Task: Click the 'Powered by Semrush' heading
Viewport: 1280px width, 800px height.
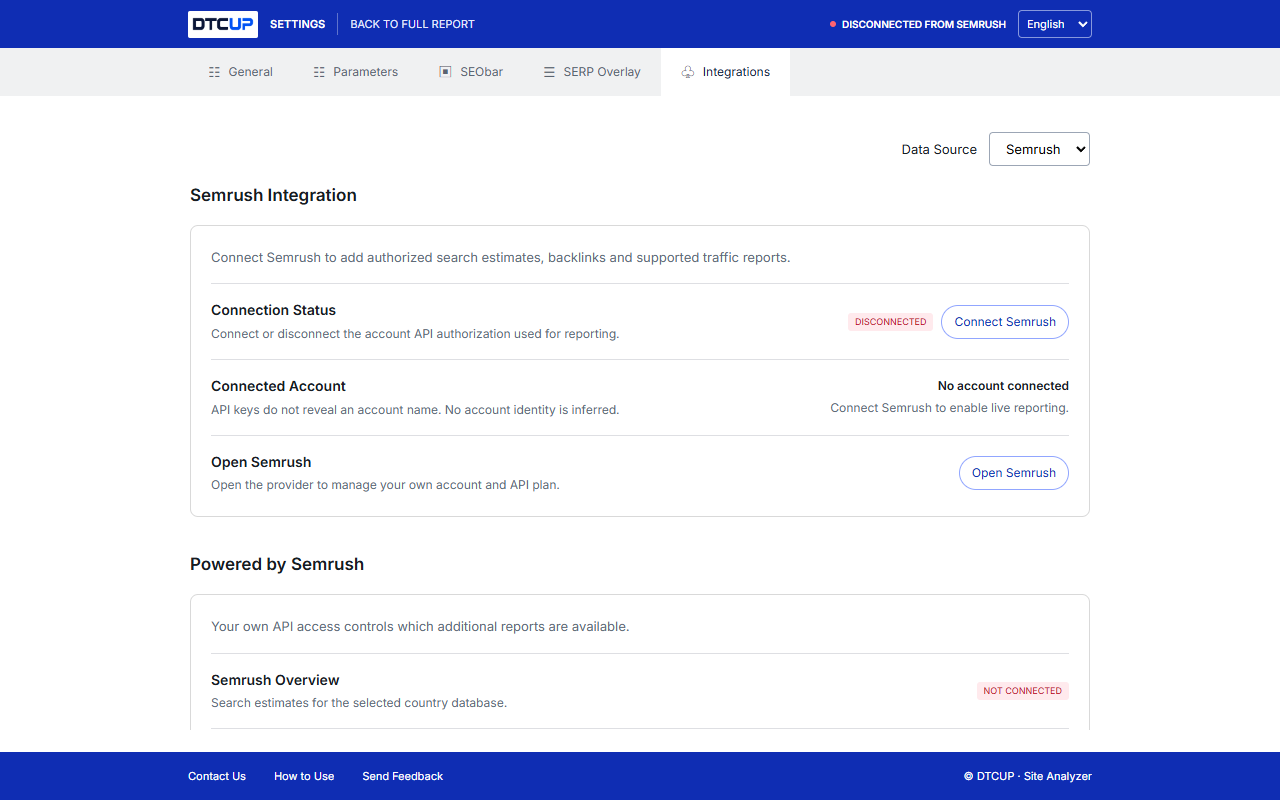Action: pos(277,564)
